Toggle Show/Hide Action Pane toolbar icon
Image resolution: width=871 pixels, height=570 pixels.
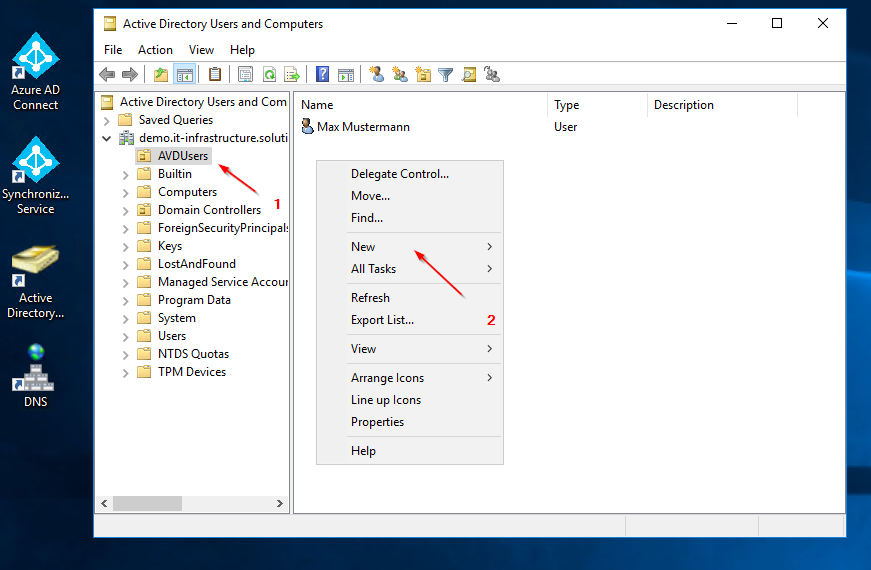tap(346, 74)
